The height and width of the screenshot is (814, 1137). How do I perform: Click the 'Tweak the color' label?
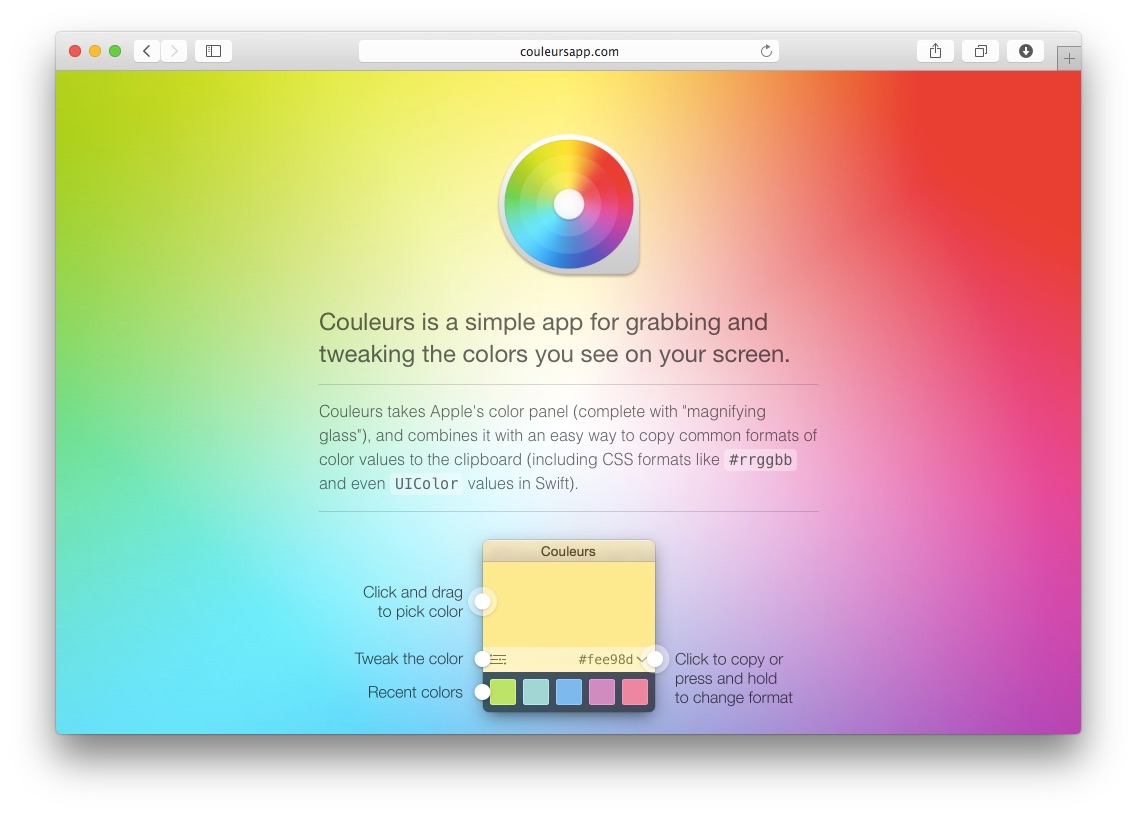(x=408, y=658)
